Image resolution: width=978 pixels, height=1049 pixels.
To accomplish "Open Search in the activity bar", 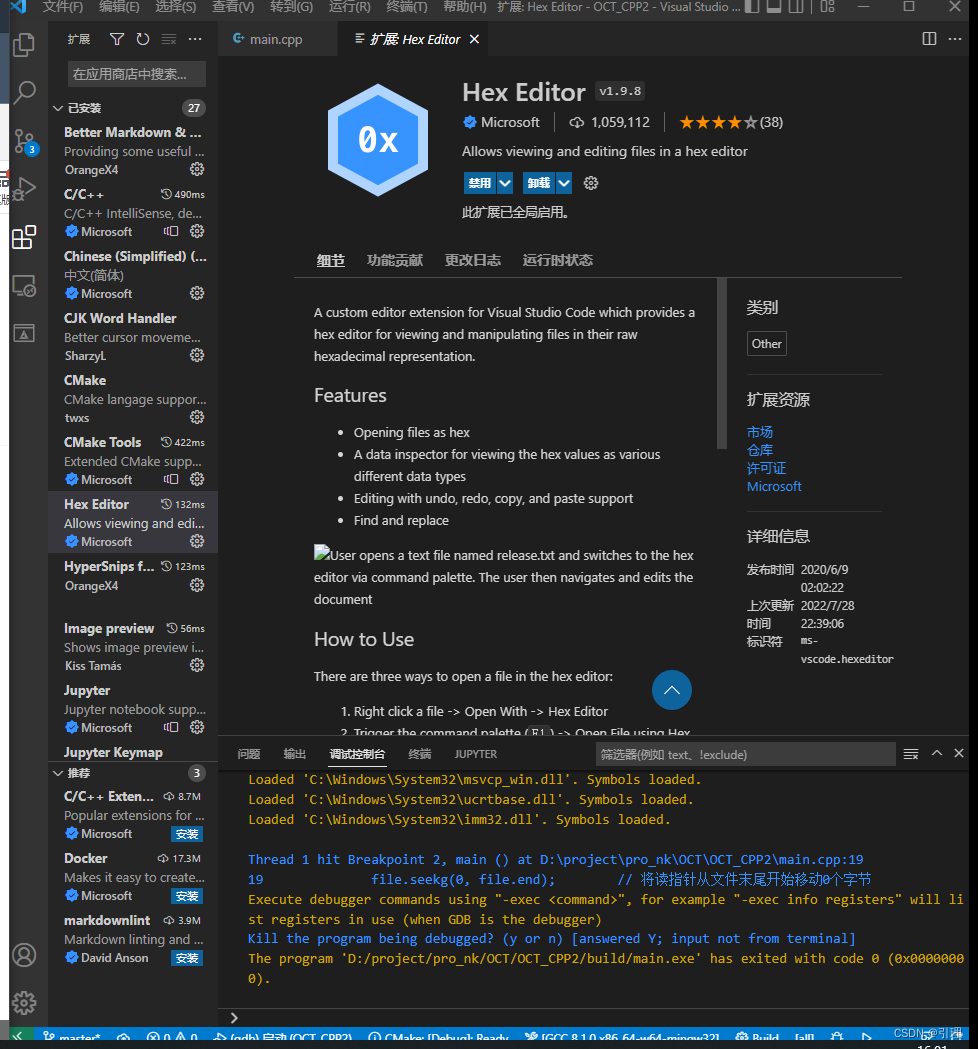I will 25,92.
